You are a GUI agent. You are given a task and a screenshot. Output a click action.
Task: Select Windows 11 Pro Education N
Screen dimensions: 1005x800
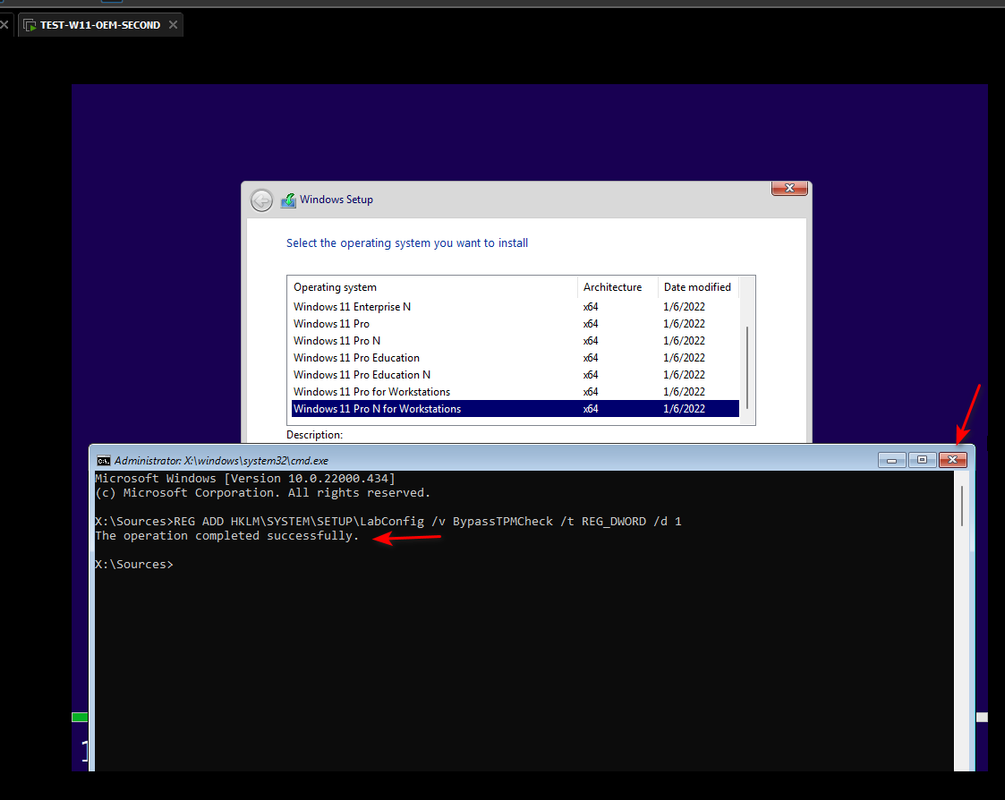coord(515,374)
